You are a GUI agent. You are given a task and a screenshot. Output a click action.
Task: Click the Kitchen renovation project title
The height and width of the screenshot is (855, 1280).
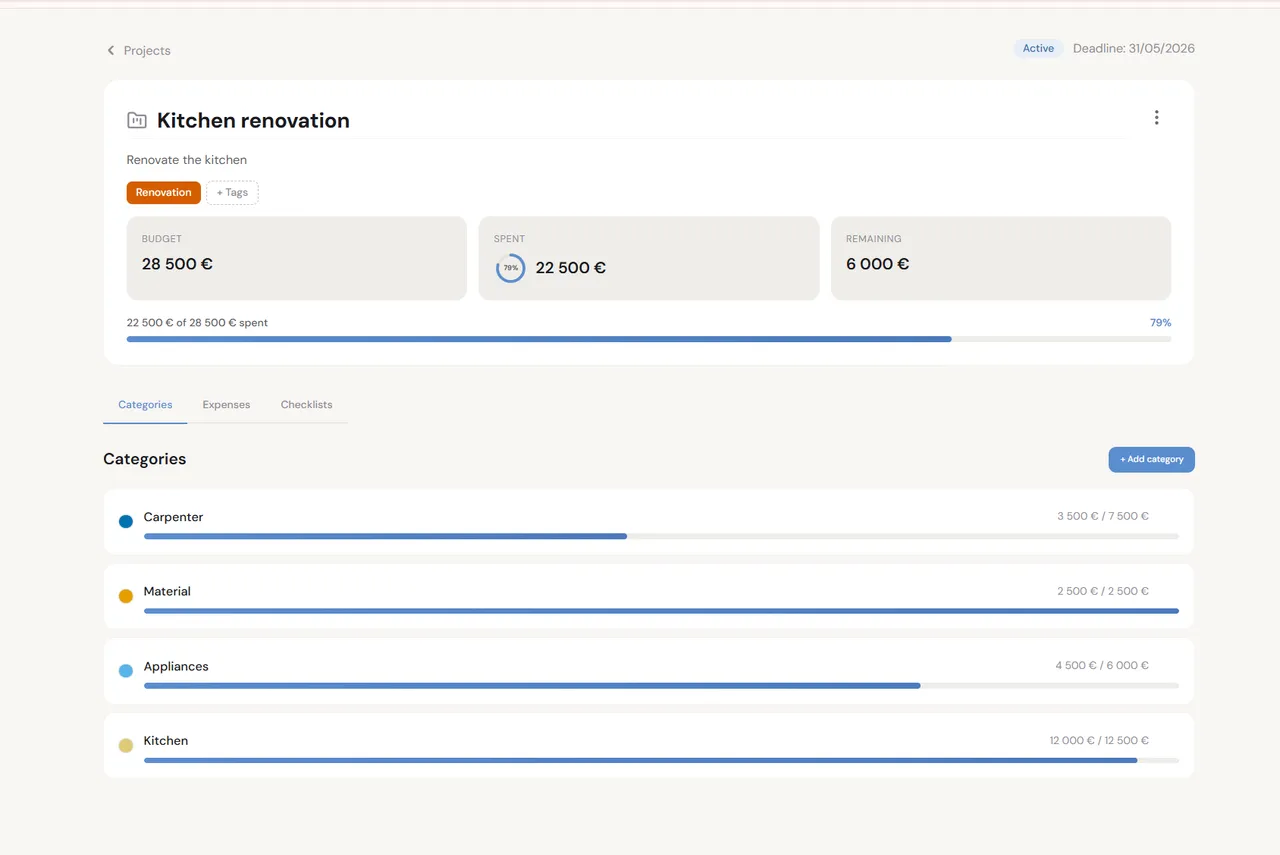point(253,121)
